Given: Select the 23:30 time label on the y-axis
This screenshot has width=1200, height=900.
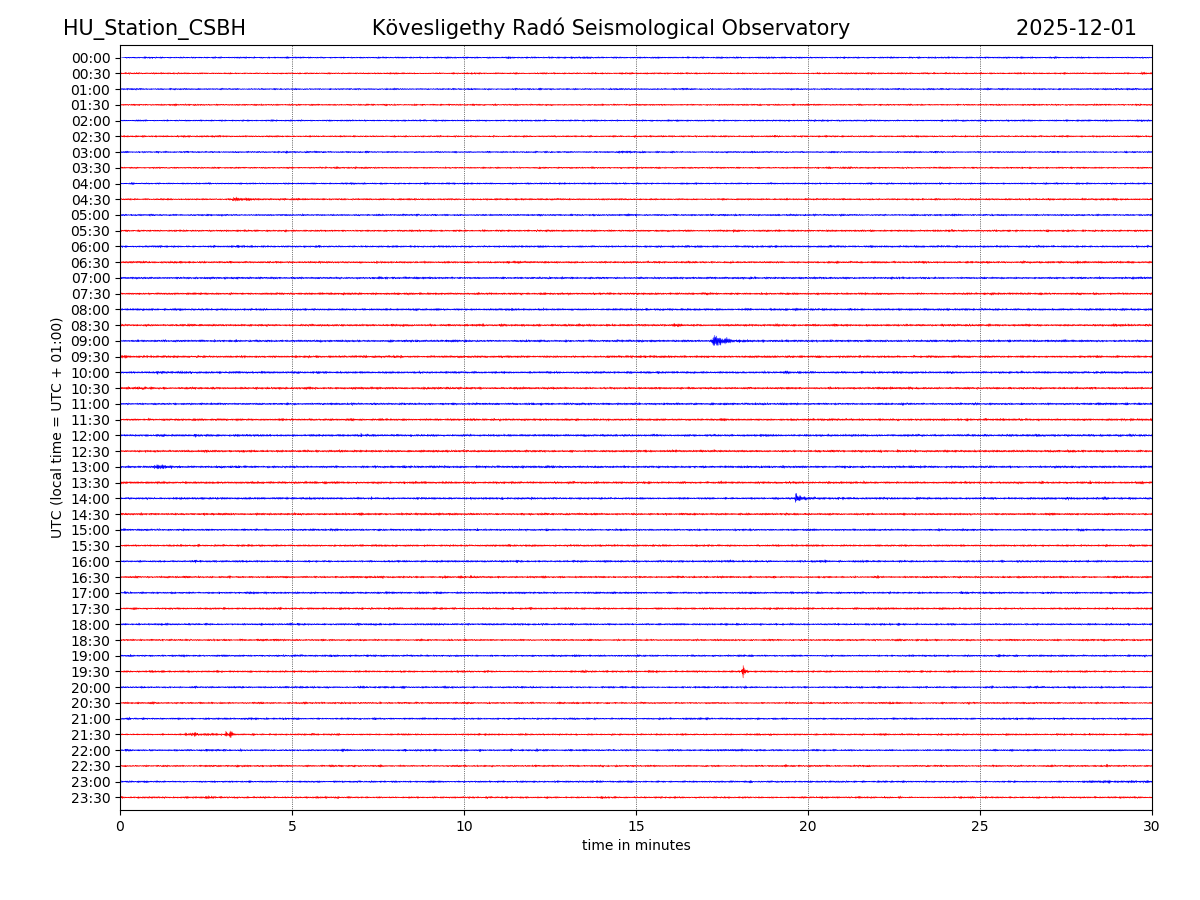Looking at the screenshot, I should (x=90, y=798).
